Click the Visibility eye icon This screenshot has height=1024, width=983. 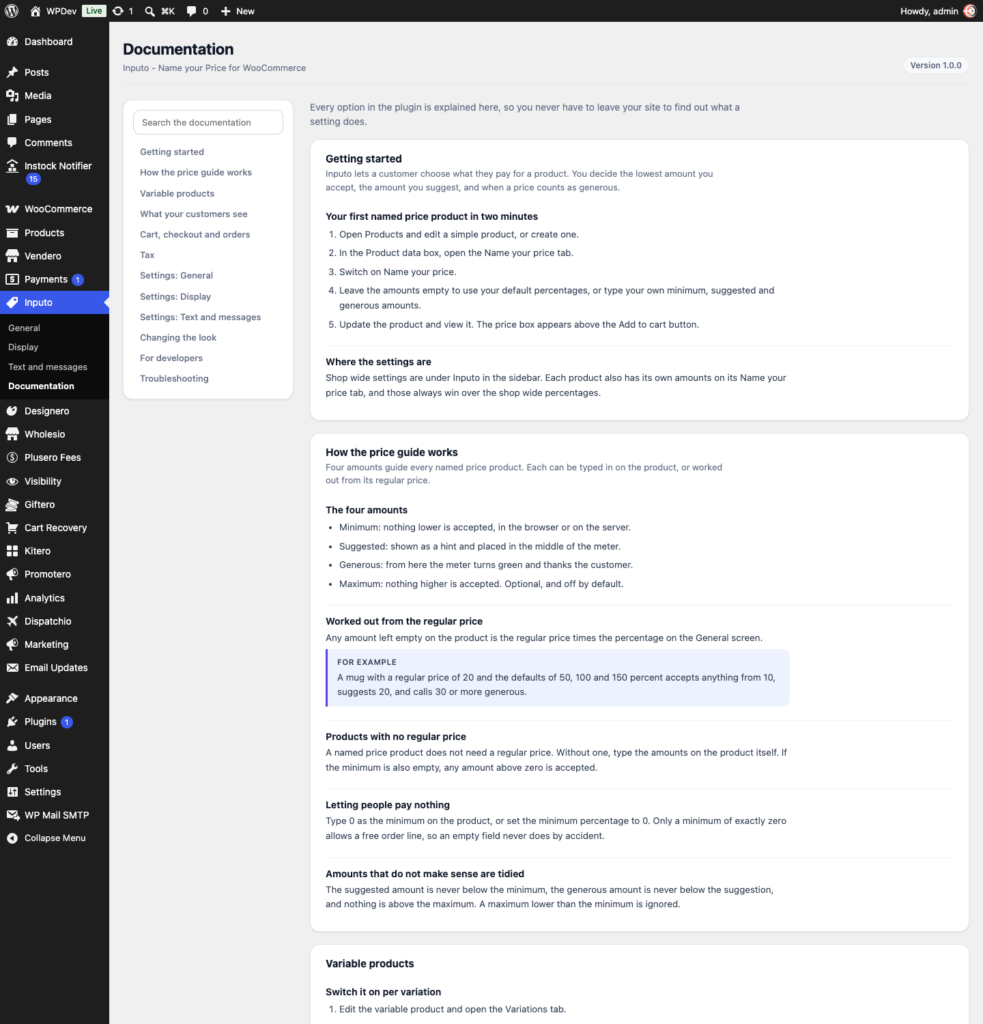click(12, 481)
